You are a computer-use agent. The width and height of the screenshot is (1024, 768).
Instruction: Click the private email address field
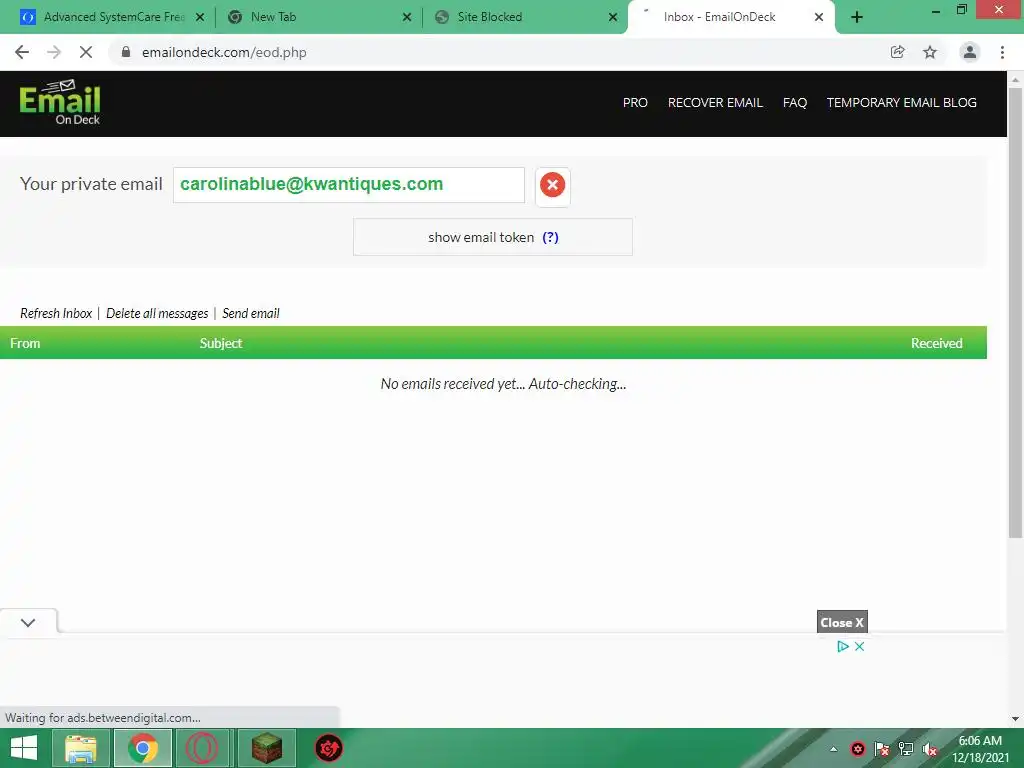(x=349, y=185)
